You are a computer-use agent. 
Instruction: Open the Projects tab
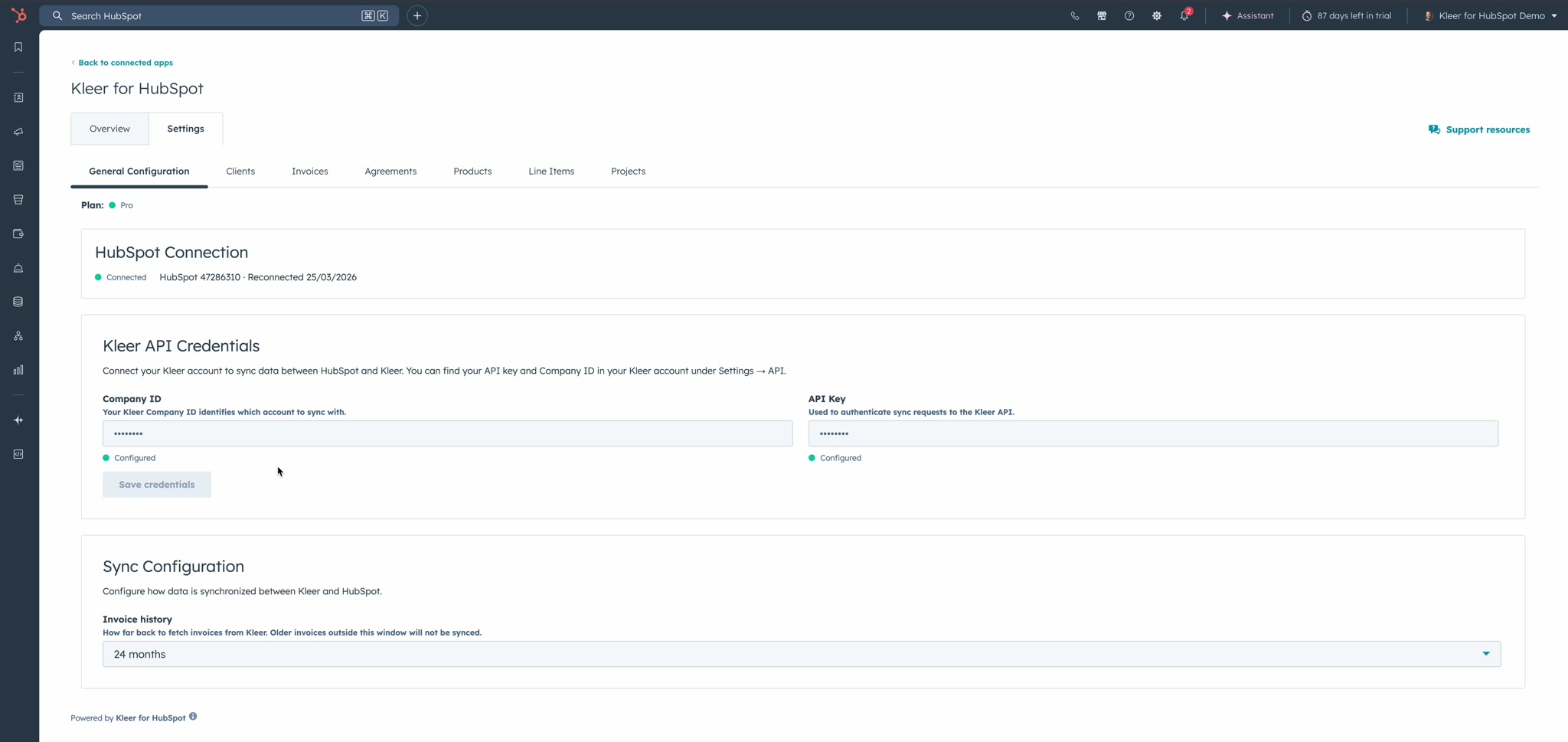pos(629,172)
